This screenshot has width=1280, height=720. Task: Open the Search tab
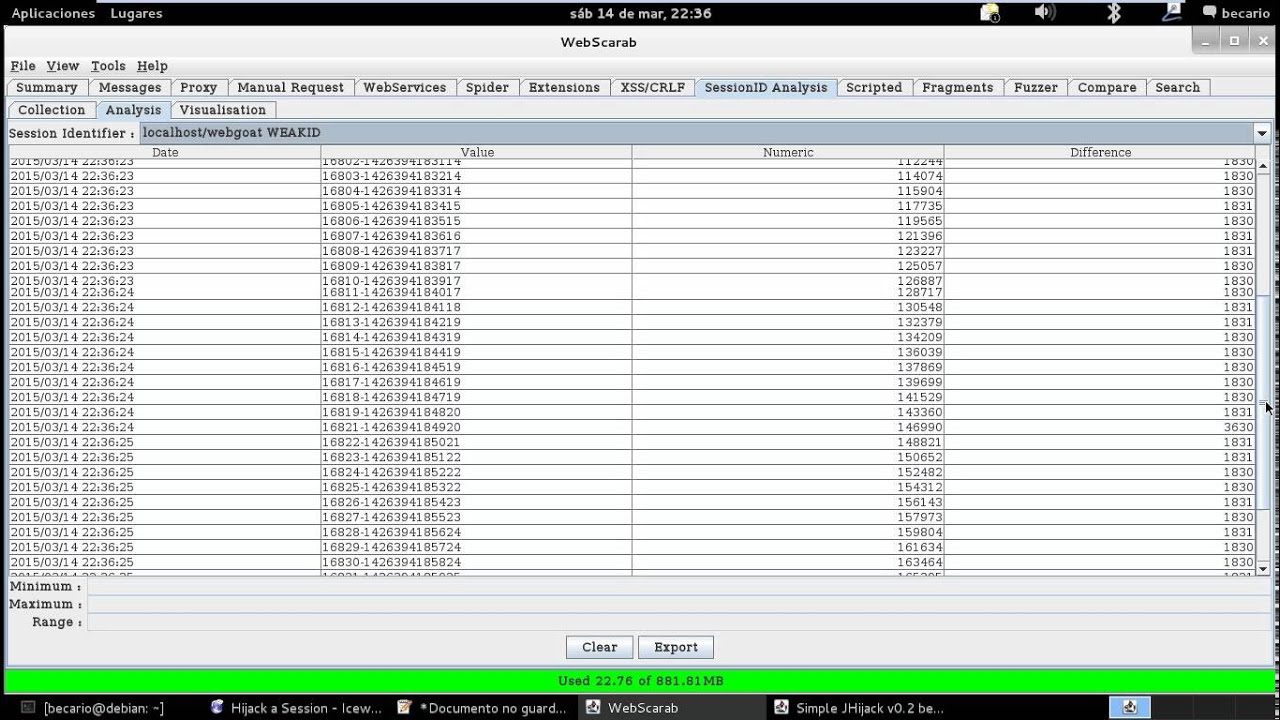click(x=1178, y=87)
